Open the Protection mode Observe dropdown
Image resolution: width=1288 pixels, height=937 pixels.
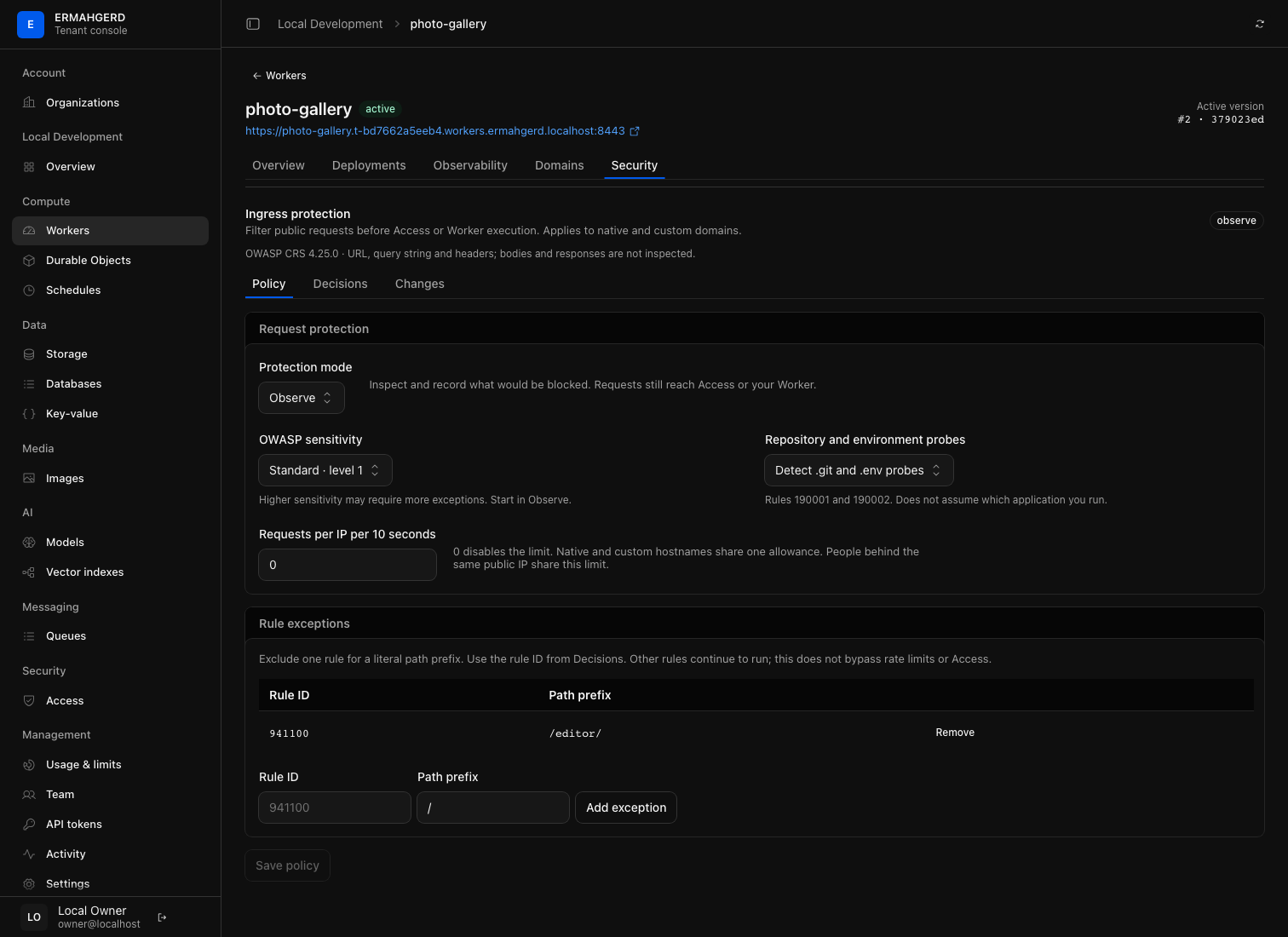pyautogui.click(x=302, y=398)
